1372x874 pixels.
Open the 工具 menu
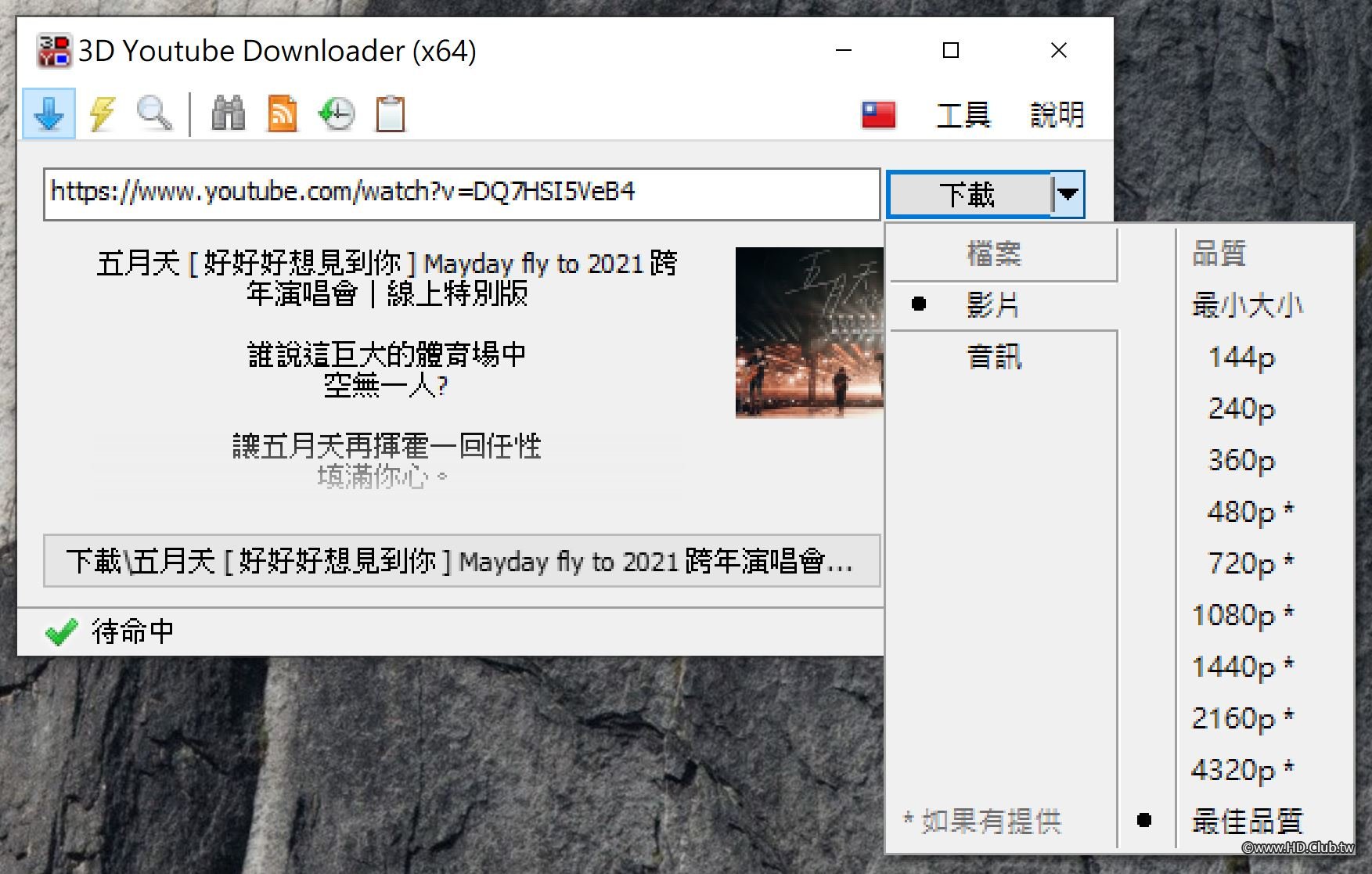(963, 115)
